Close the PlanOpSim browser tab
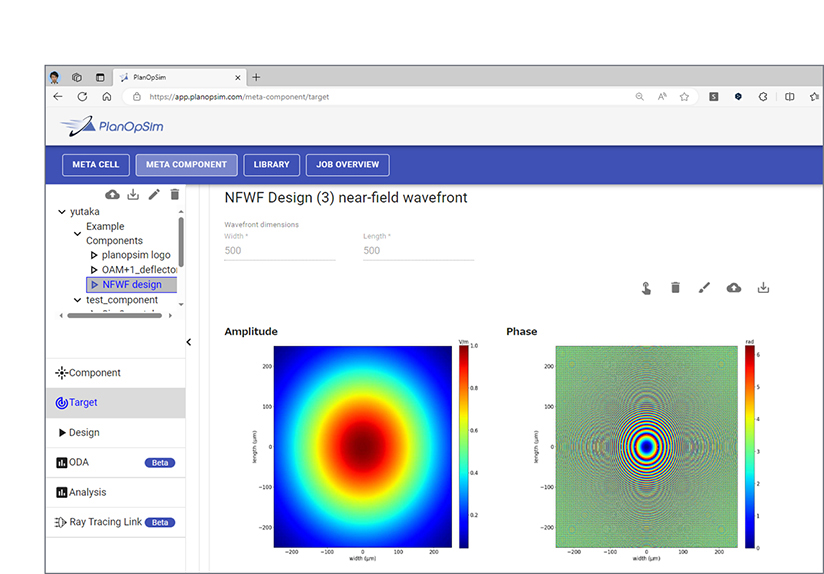 pyautogui.click(x=238, y=77)
